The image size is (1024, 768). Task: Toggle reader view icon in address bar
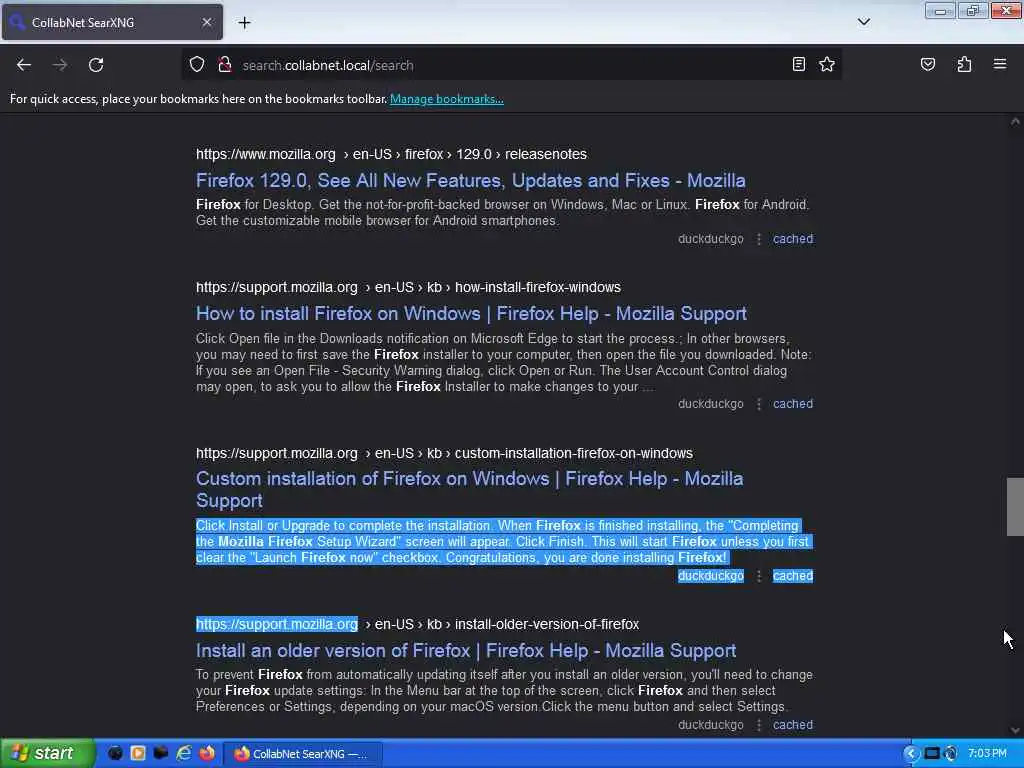tap(799, 64)
